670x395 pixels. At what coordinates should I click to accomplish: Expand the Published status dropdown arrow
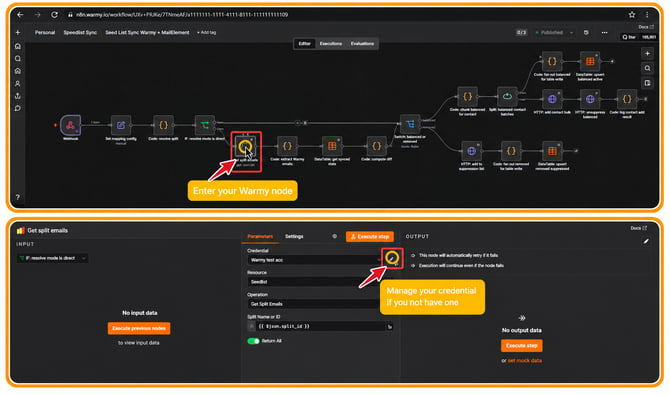coord(571,32)
